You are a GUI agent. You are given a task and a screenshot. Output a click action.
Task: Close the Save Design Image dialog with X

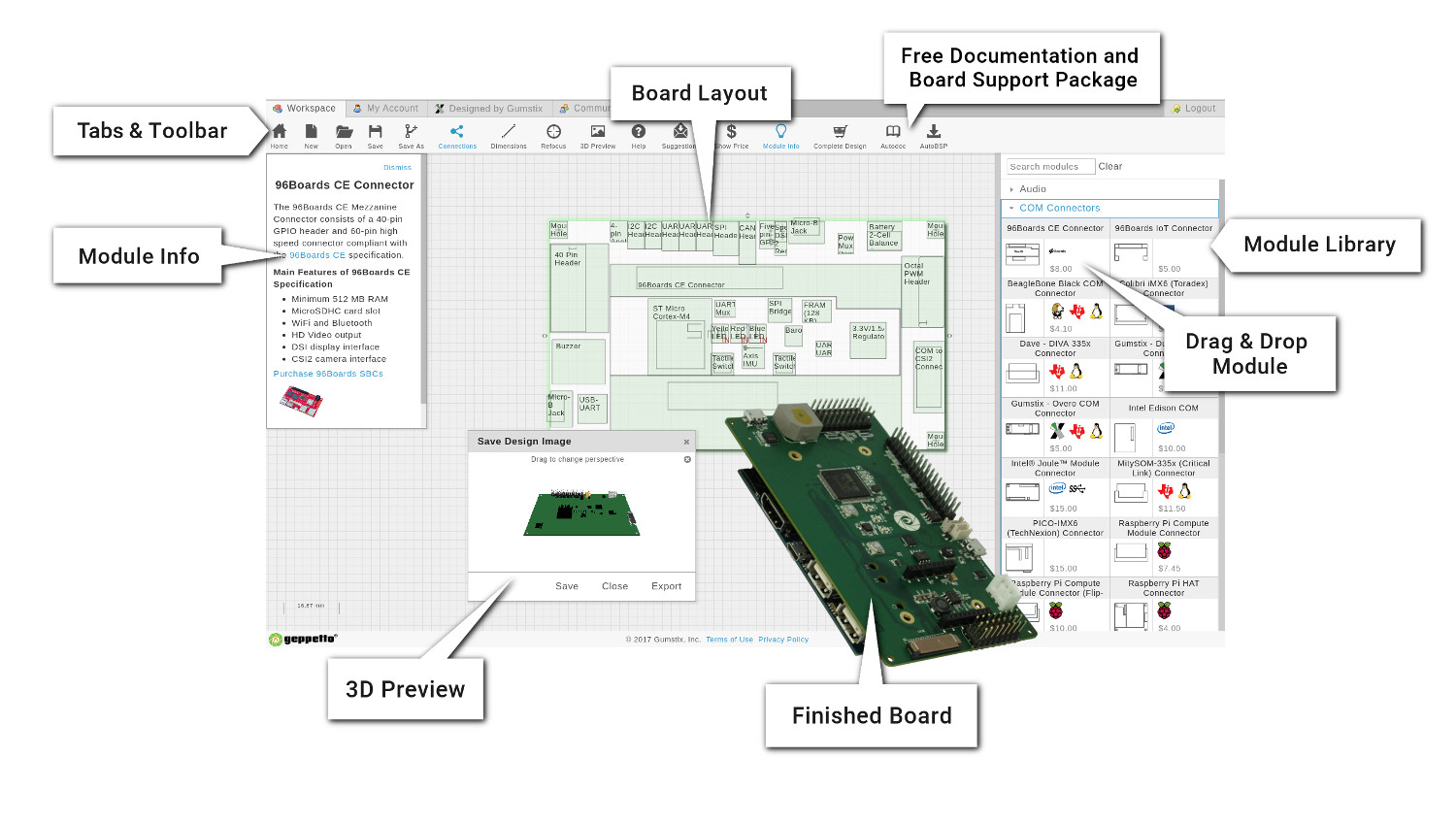tap(686, 442)
